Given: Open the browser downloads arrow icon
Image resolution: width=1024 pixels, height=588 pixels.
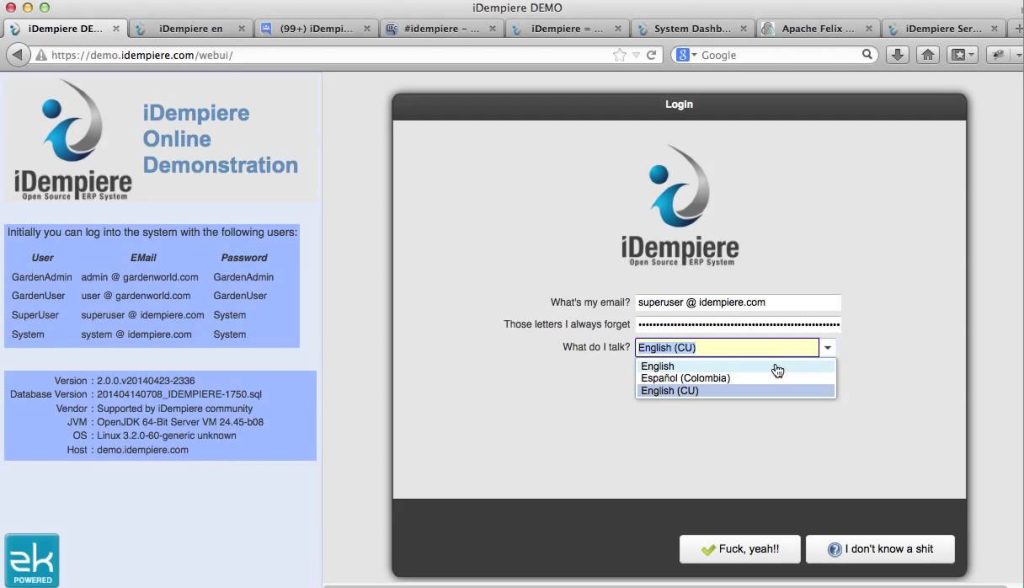Looking at the screenshot, I should [x=897, y=55].
